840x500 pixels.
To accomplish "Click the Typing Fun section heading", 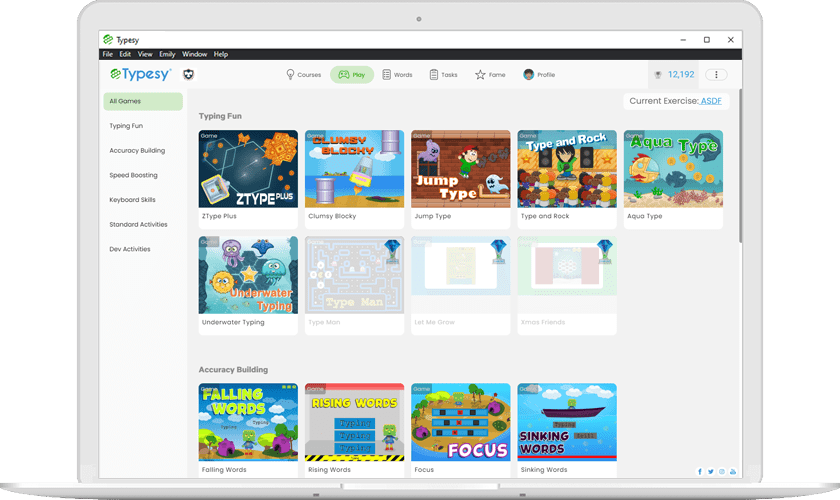I will click(x=220, y=116).
